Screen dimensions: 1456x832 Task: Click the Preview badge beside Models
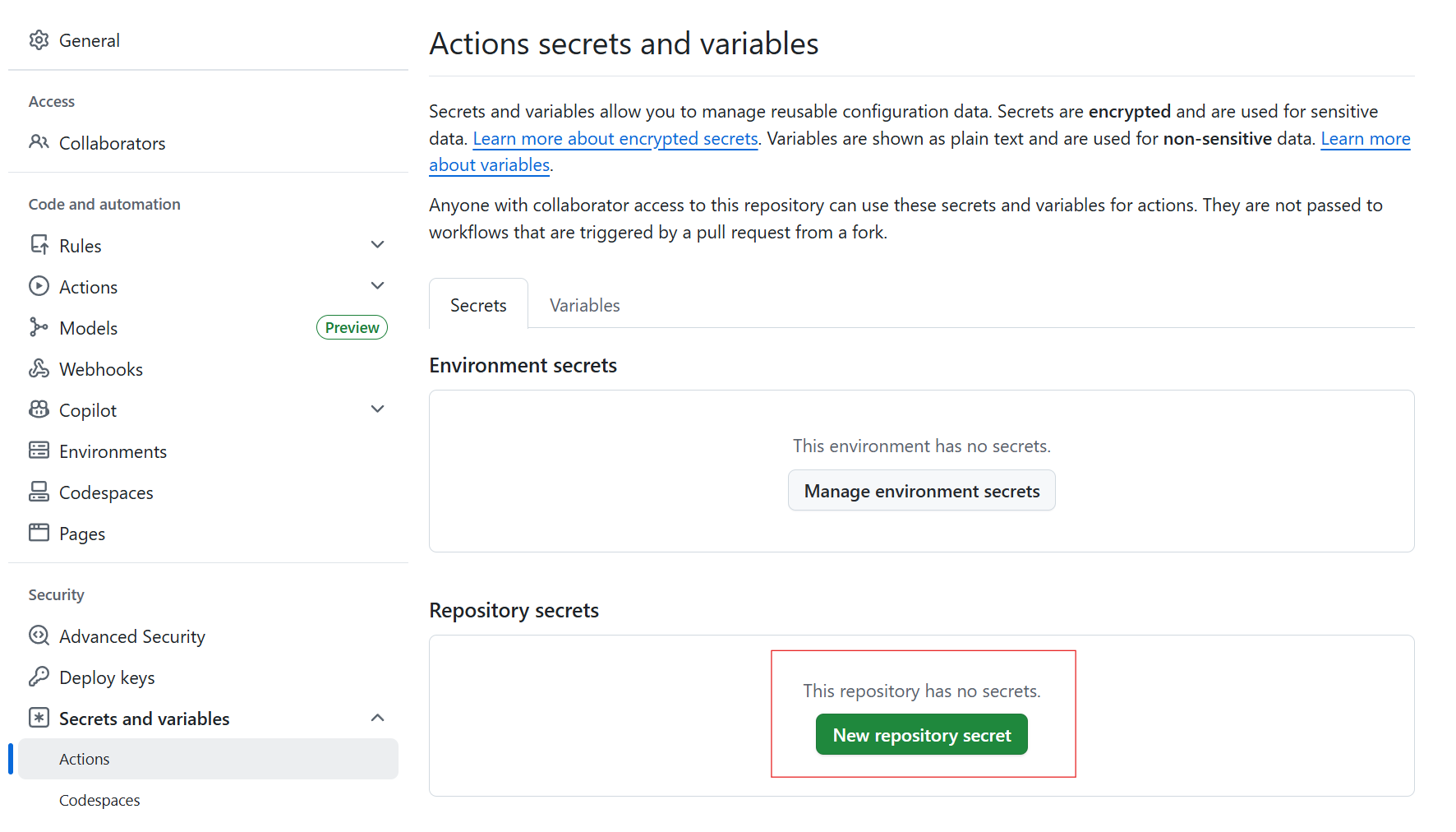[x=352, y=327]
